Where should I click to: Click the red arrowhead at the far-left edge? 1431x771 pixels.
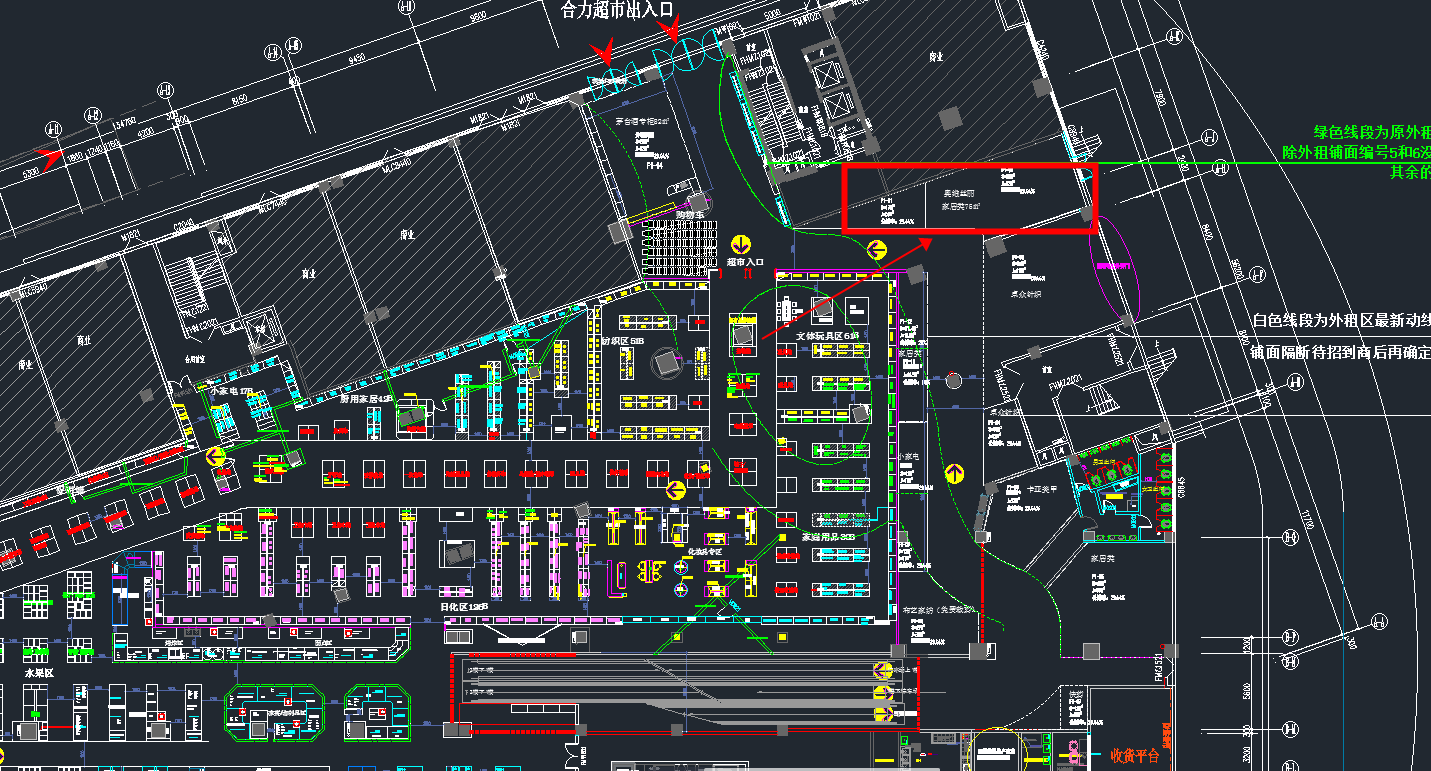click(47, 156)
